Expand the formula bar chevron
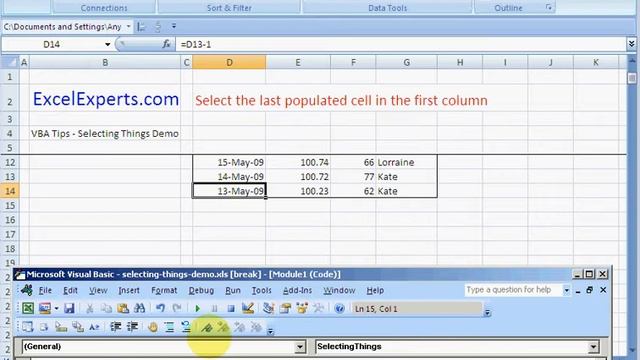Image resolution: width=640 pixels, height=360 pixels. (631, 44)
